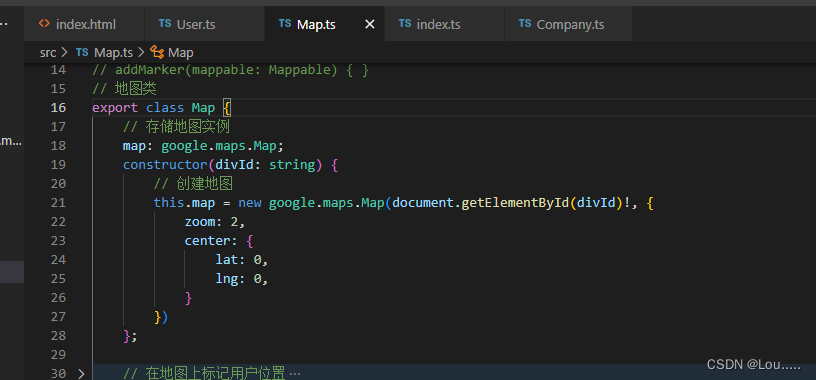The image size is (816, 380).
Task: Click the 'zoom: 2,' line
Action: click(214, 222)
